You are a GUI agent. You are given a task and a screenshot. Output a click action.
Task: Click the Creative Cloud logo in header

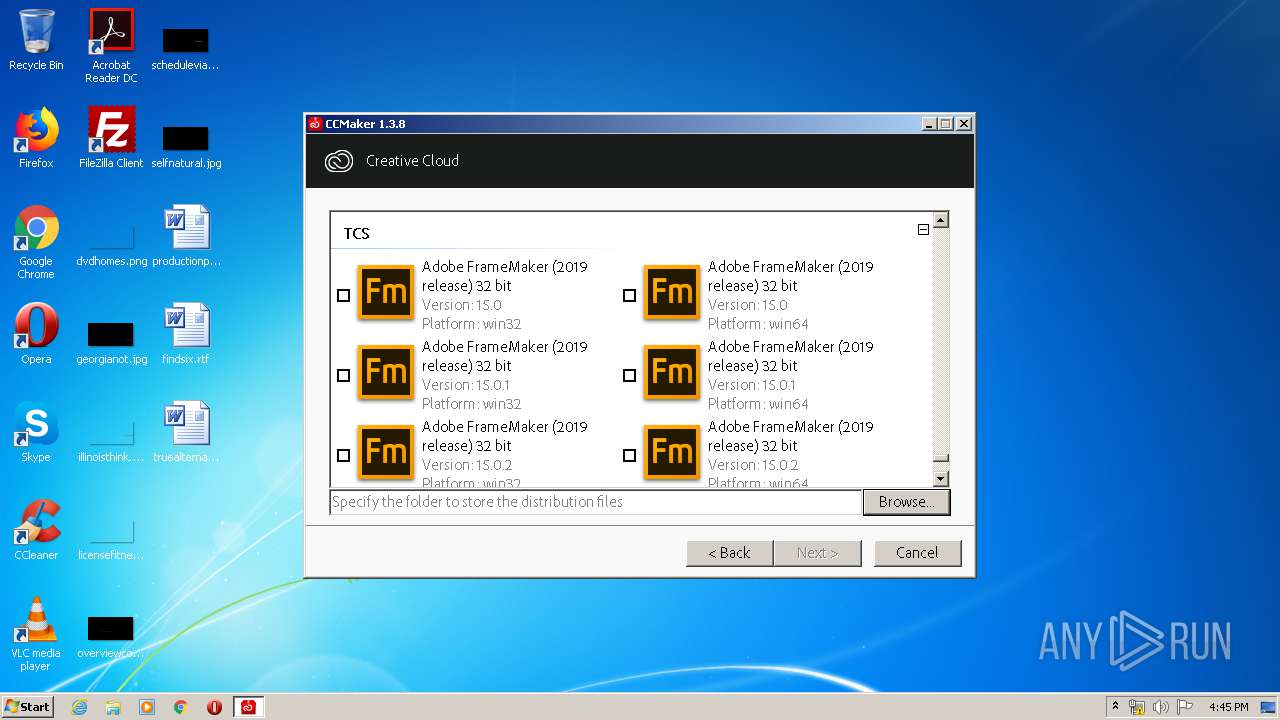point(339,161)
